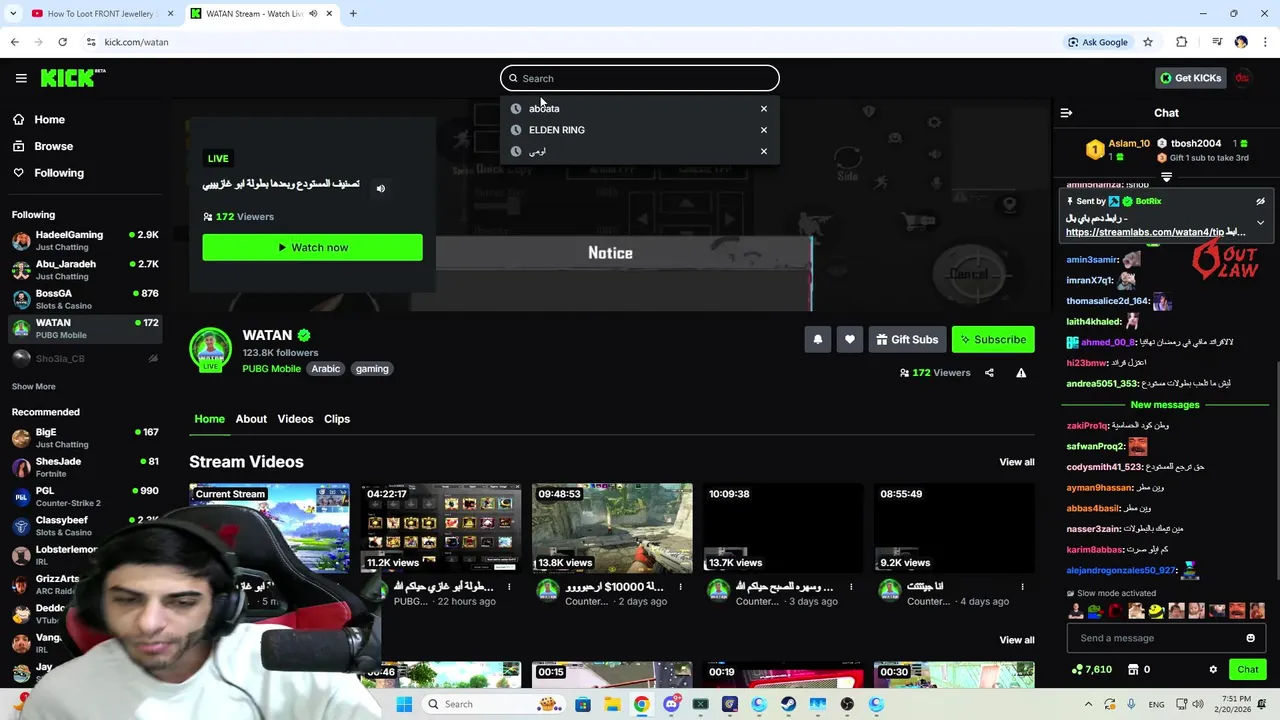Open Microsoft Store from the taskbar
Viewport: 1280px width, 720px height.
[583, 704]
